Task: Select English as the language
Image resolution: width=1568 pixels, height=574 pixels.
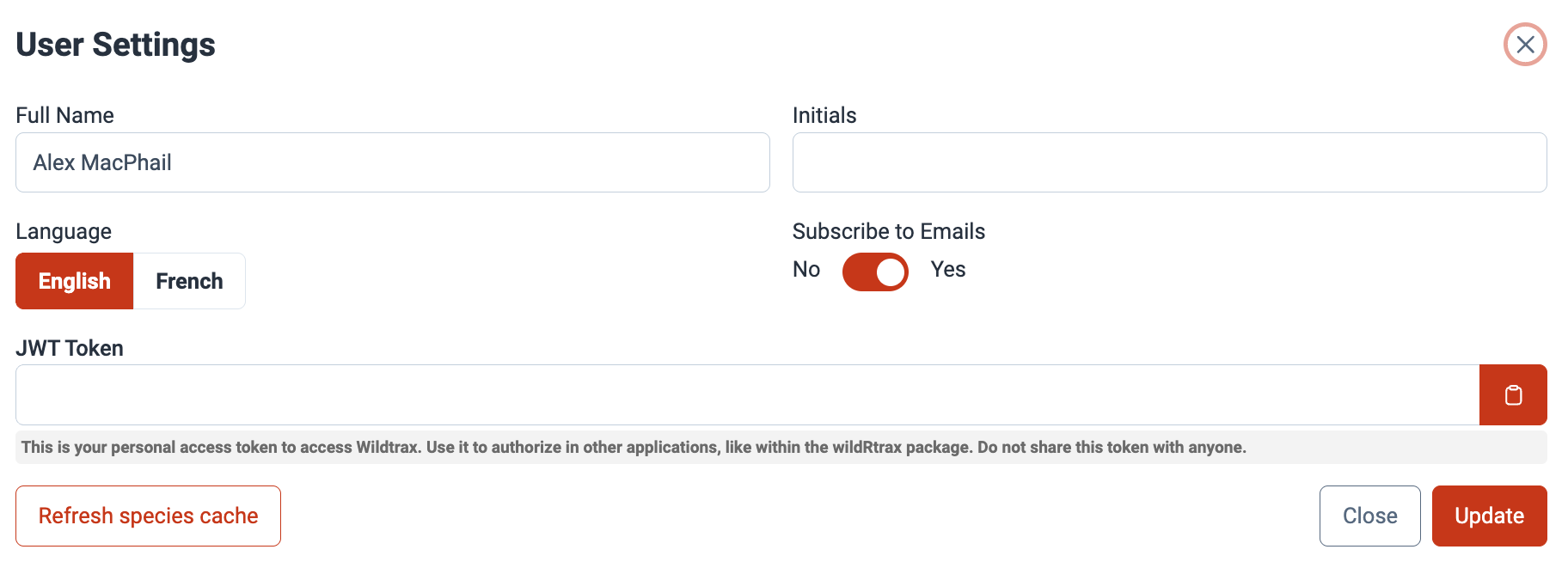Action: (x=75, y=281)
